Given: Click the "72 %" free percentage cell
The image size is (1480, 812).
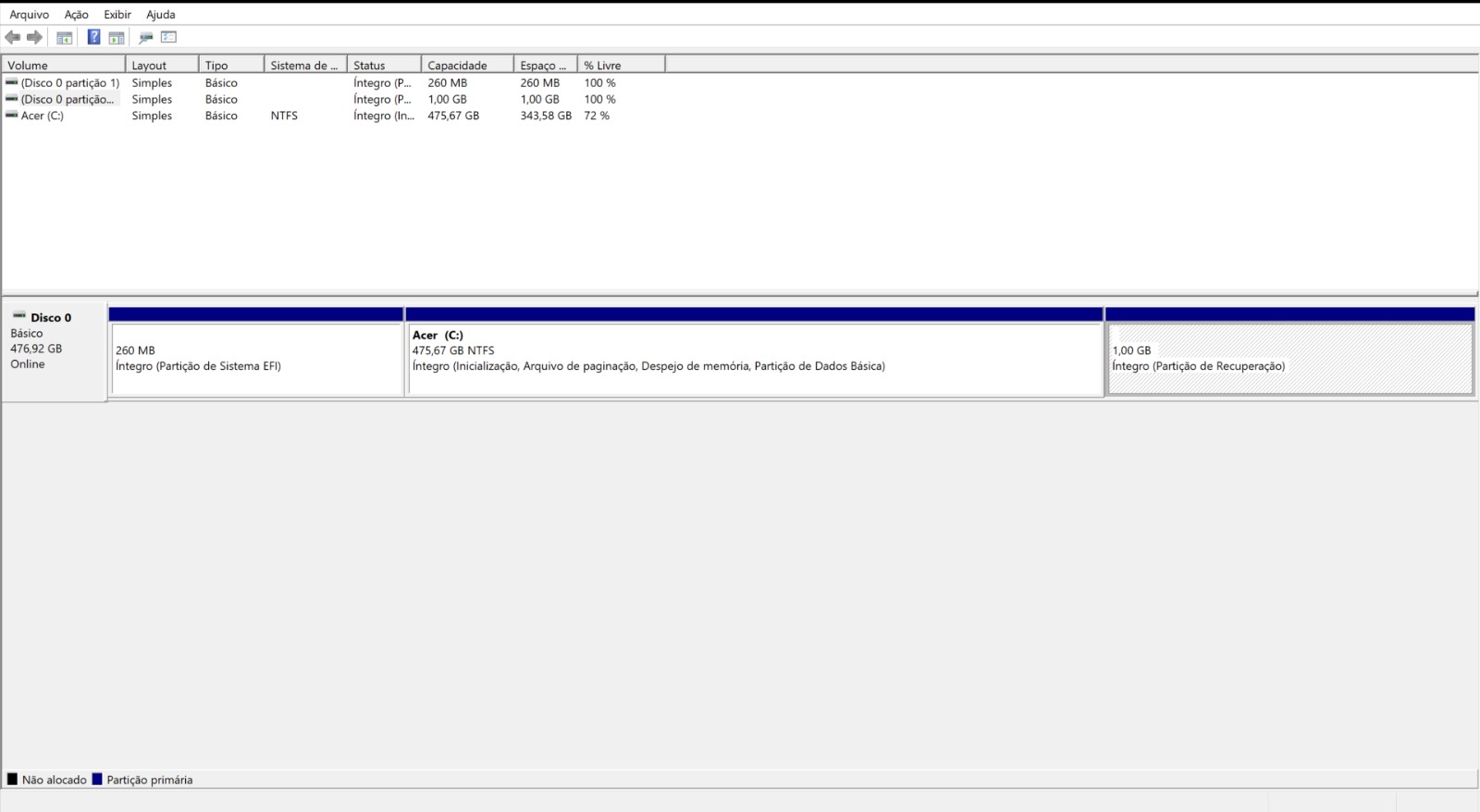Looking at the screenshot, I should coord(597,116).
